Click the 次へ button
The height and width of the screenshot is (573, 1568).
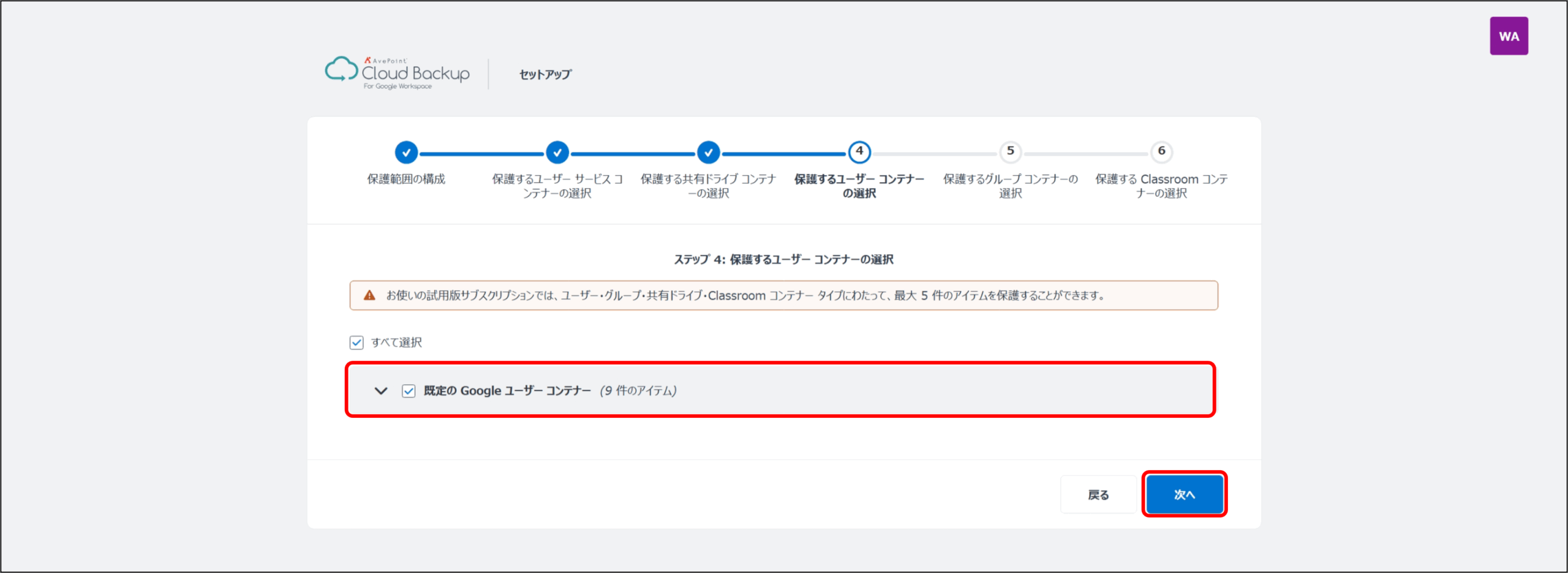pyautogui.click(x=1184, y=495)
